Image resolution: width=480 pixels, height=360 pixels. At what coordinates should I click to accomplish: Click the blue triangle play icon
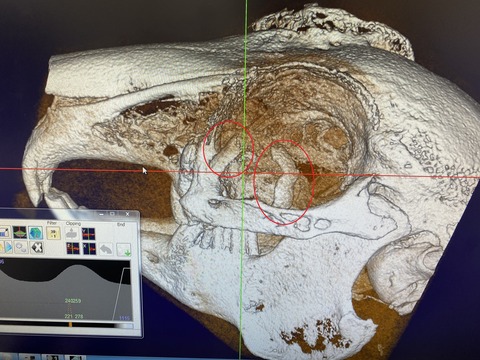8,247
